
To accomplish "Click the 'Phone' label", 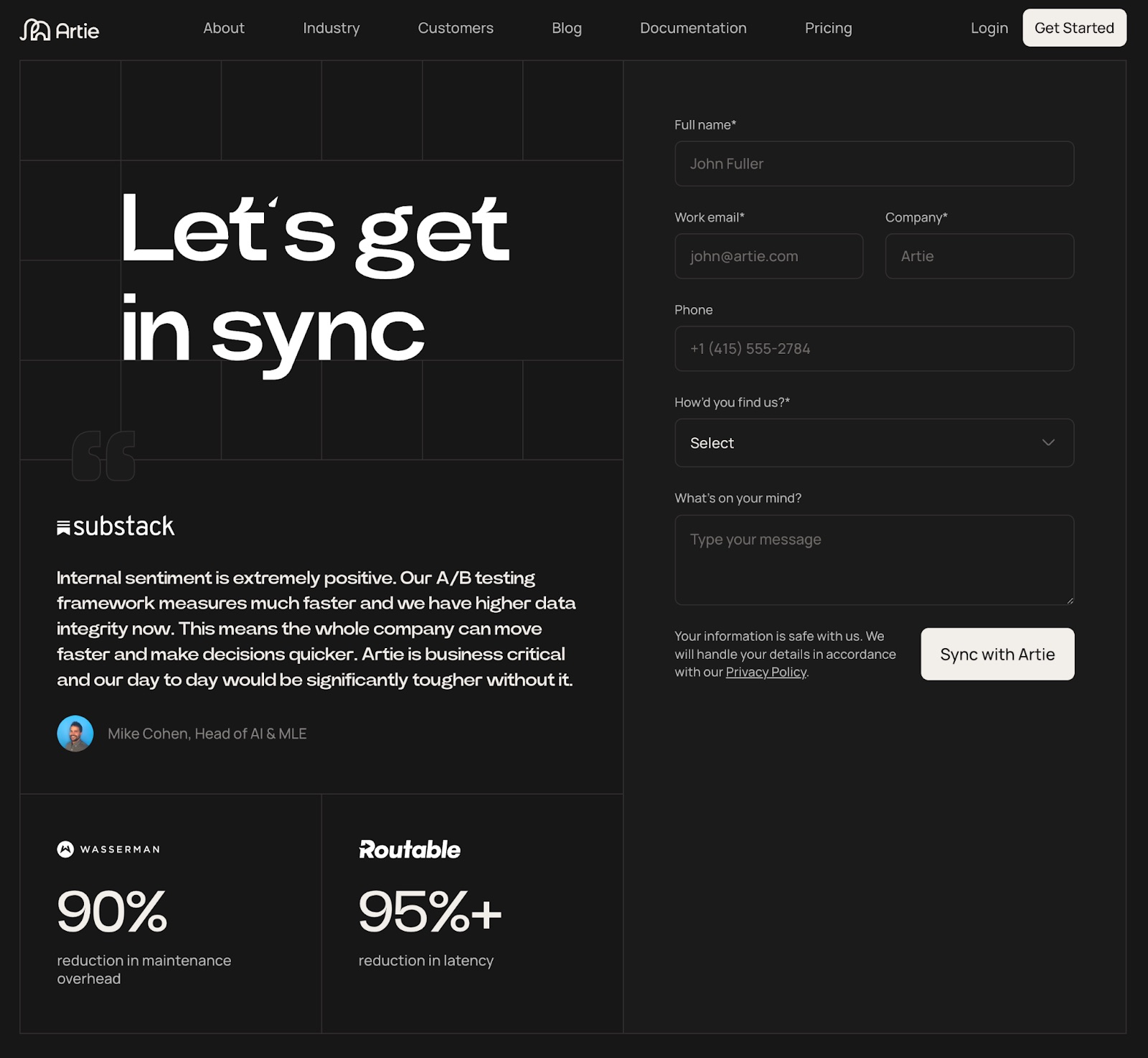I will tap(694, 310).
